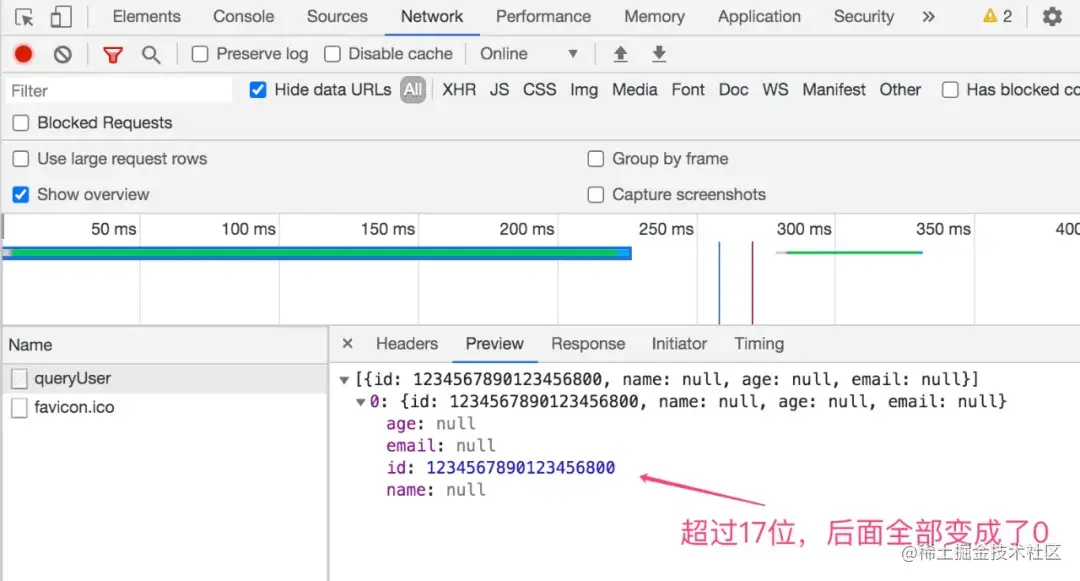Open the Sources tab
The height and width of the screenshot is (581, 1080).
click(337, 16)
